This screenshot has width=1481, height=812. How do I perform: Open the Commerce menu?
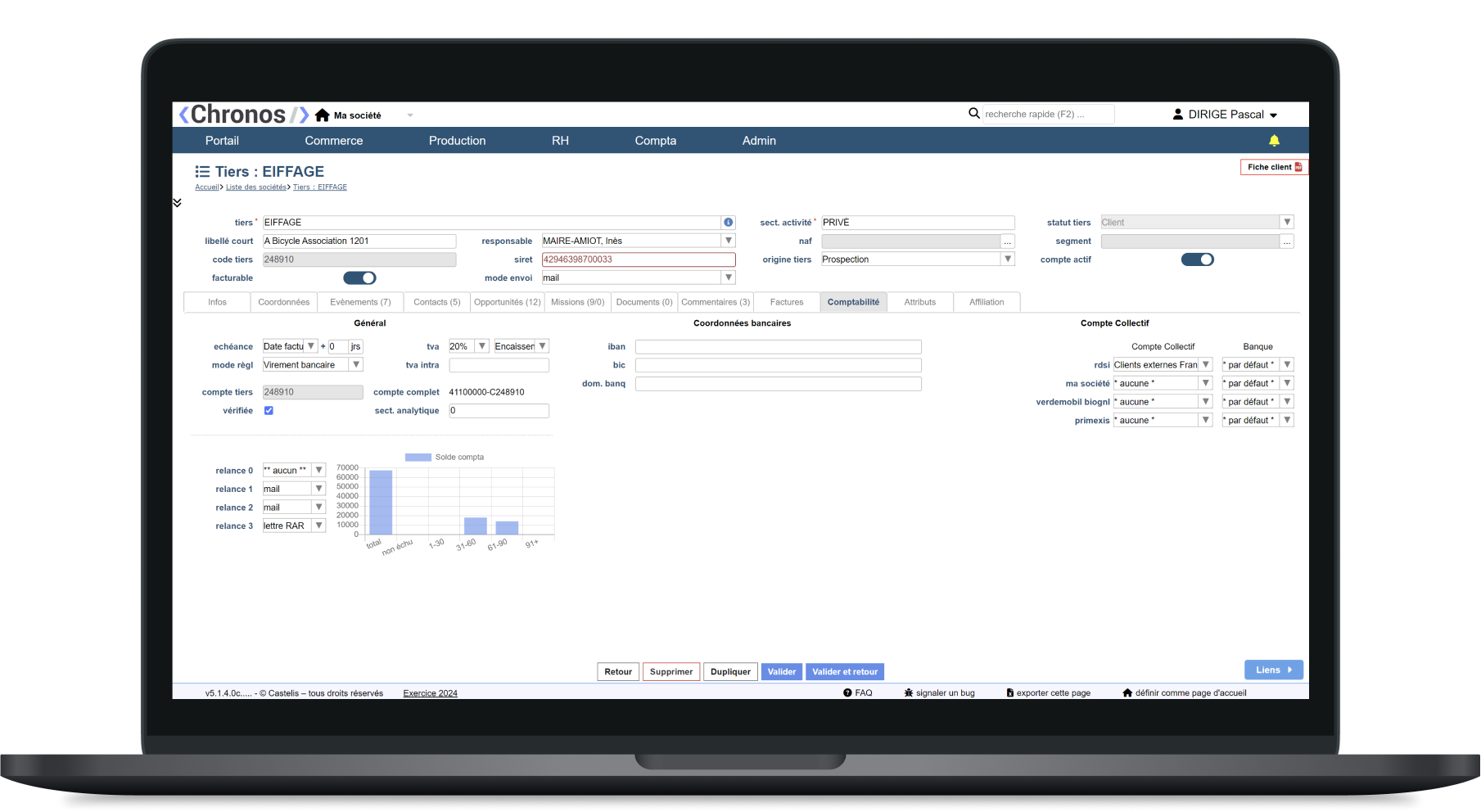pos(334,141)
